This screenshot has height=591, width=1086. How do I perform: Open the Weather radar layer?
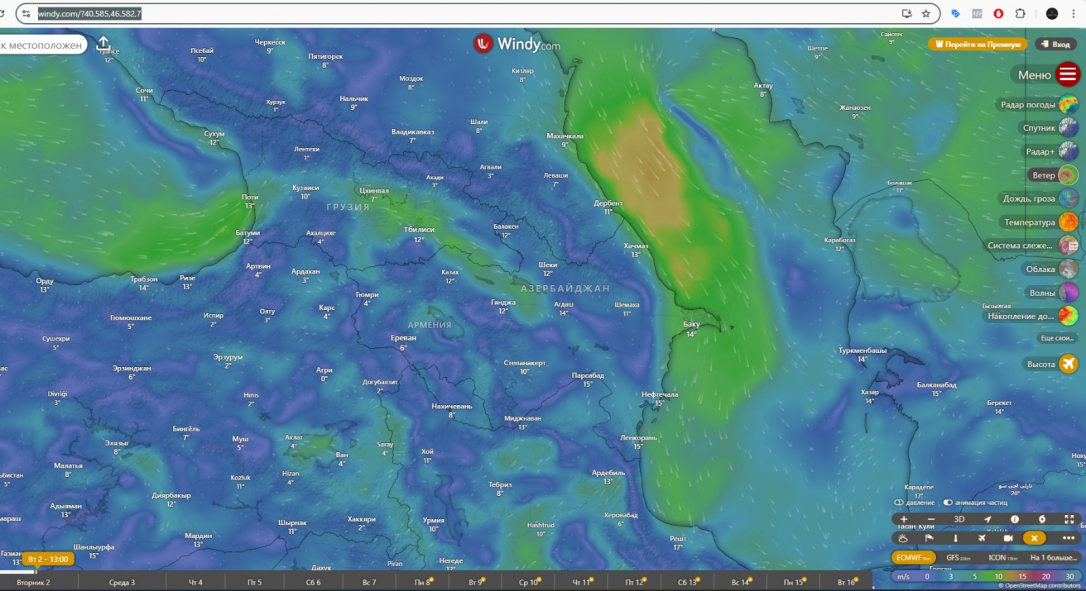[x=1068, y=104]
